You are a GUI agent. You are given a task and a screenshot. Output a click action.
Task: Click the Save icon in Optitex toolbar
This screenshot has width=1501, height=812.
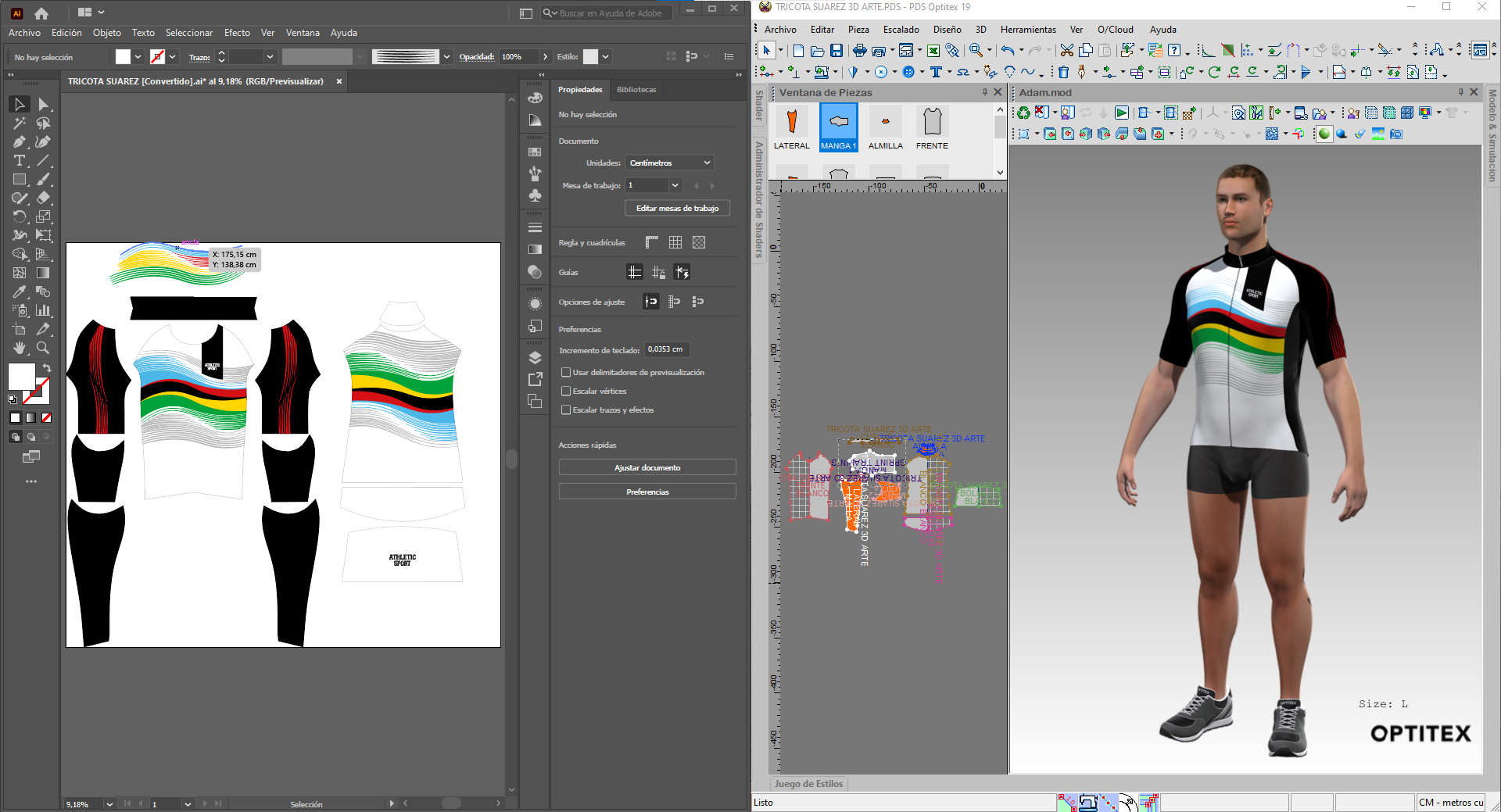[836, 51]
